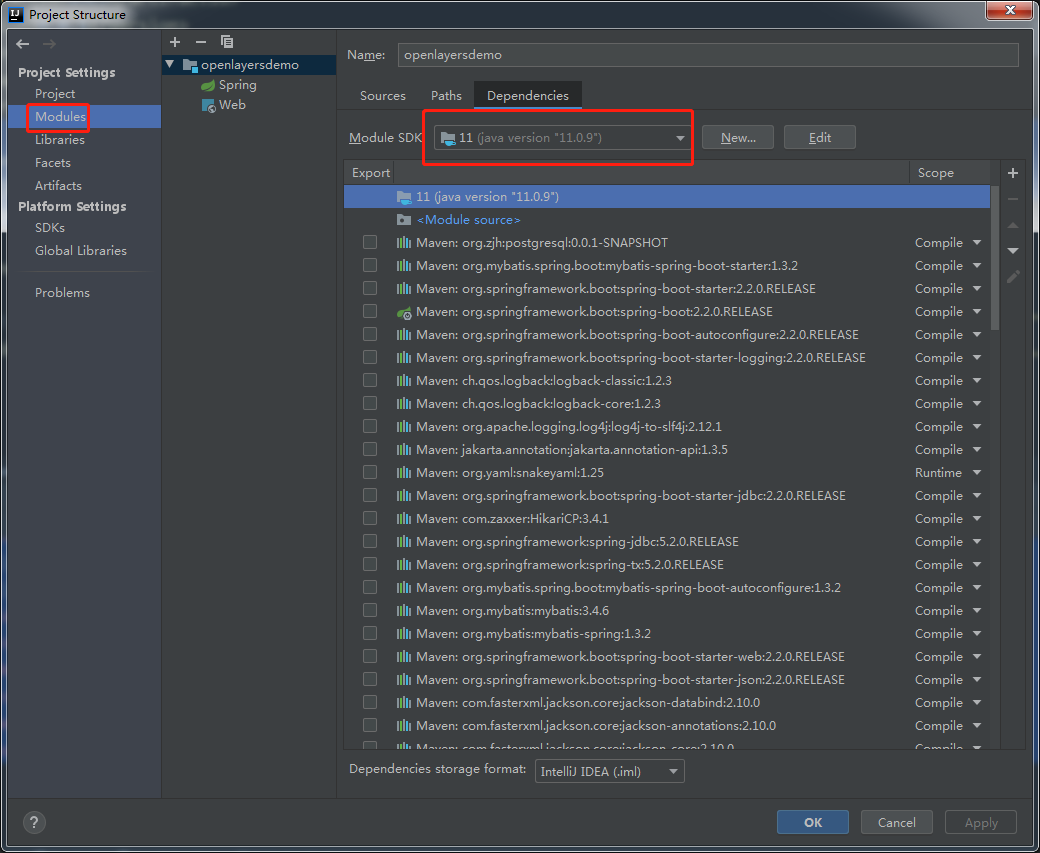
Task: Open Project under Project Settings
Action: [x=55, y=94]
